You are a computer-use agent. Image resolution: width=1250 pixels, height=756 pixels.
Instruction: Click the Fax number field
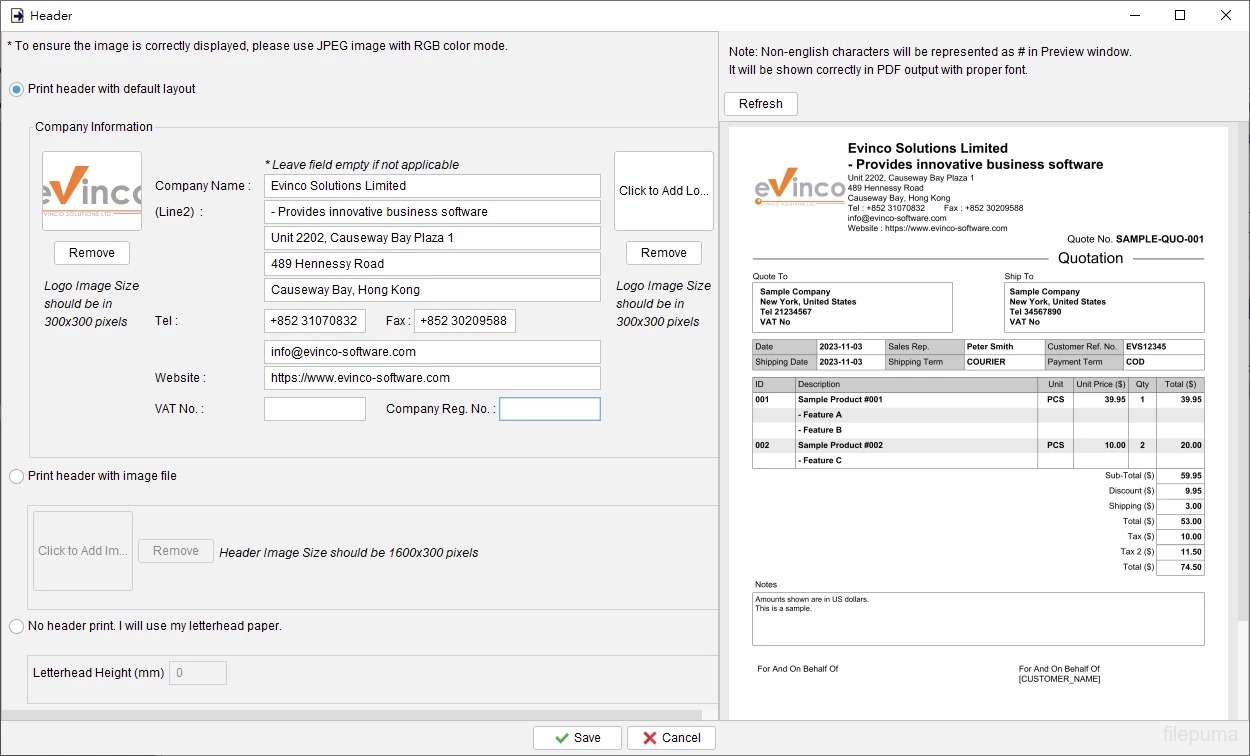coord(464,321)
